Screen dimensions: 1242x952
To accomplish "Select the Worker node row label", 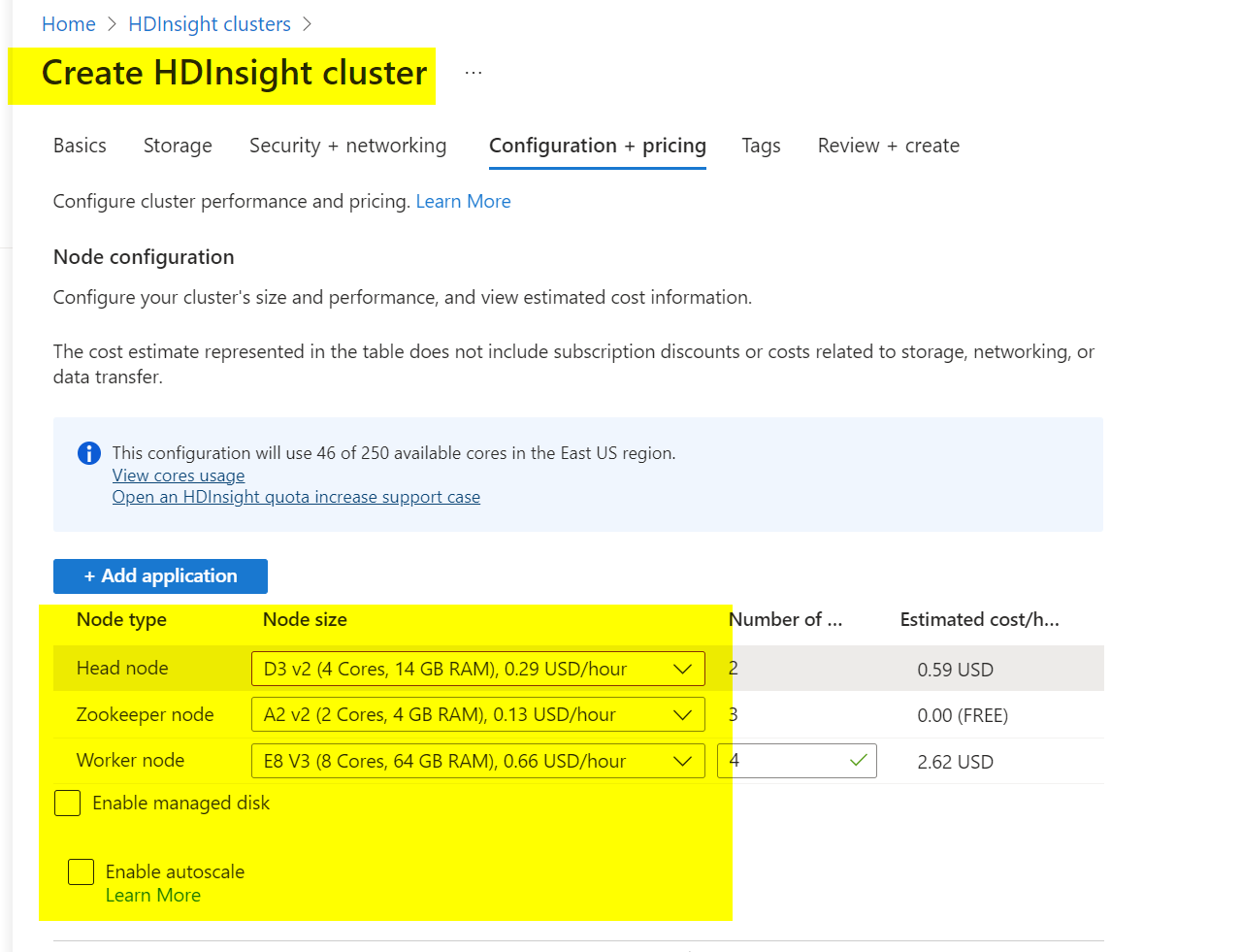I will coord(130,761).
